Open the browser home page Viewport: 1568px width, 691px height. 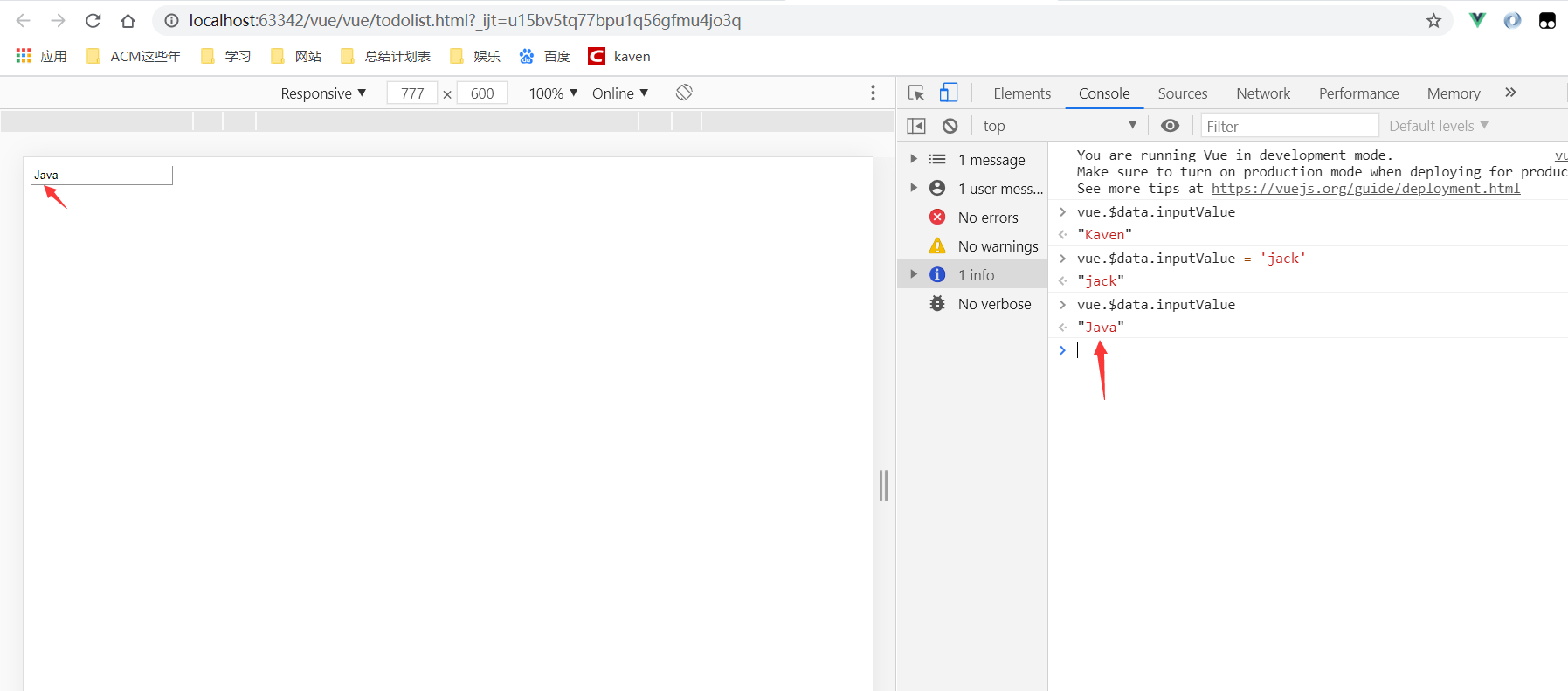point(128,20)
